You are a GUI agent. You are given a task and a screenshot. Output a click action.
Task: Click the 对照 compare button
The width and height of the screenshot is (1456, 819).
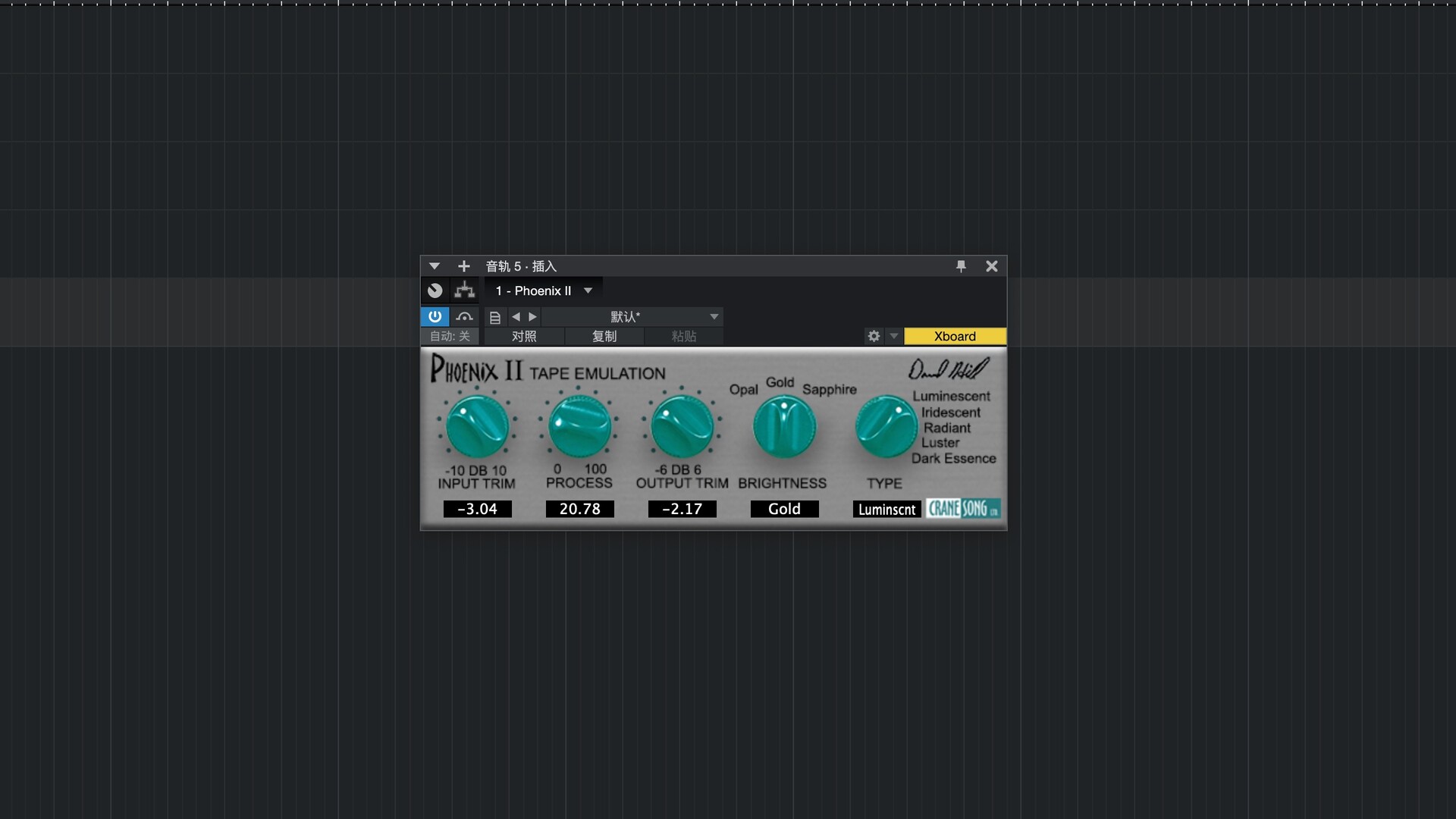pyautogui.click(x=524, y=336)
